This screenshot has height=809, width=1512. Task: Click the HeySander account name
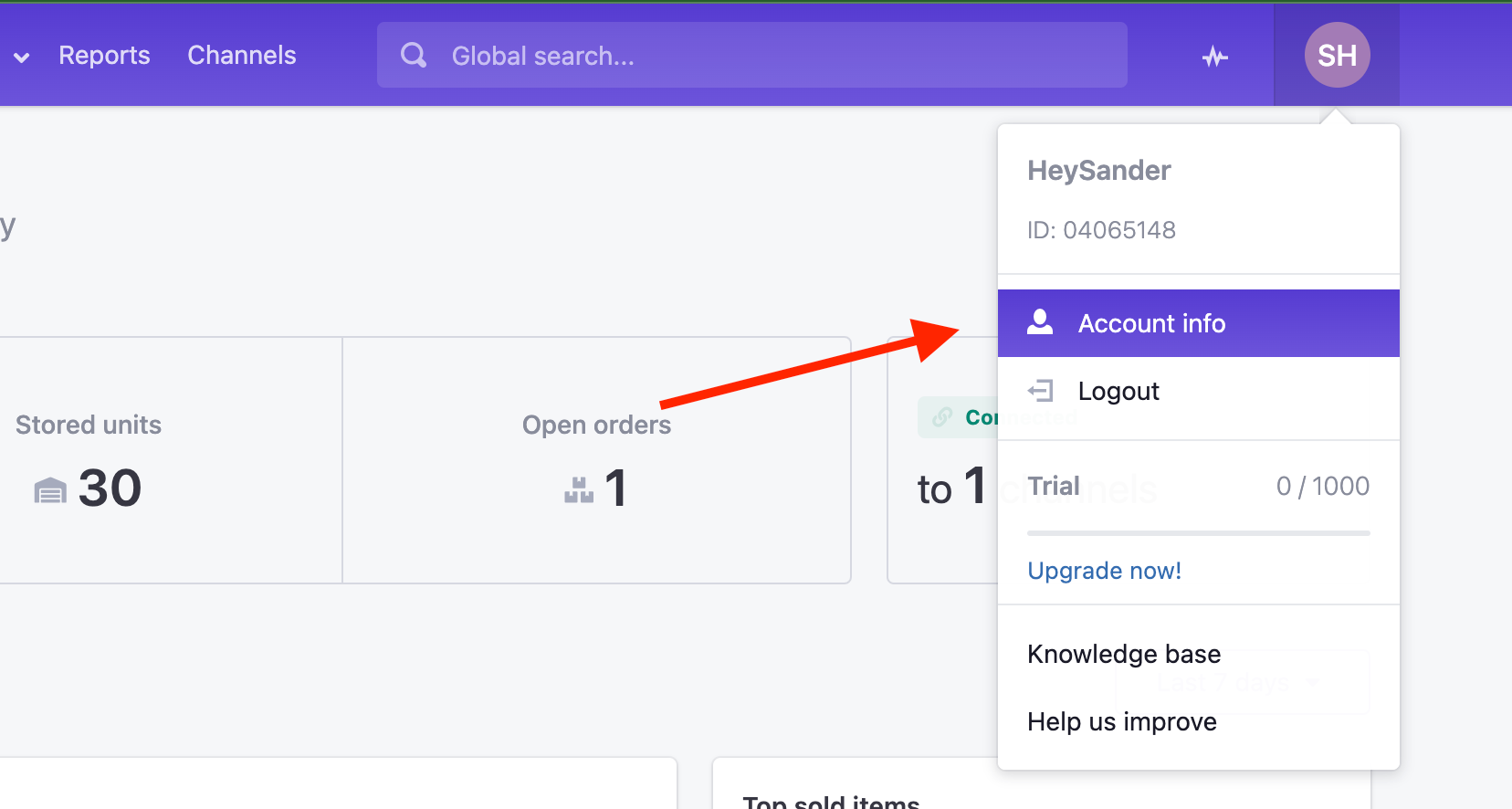click(1099, 171)
